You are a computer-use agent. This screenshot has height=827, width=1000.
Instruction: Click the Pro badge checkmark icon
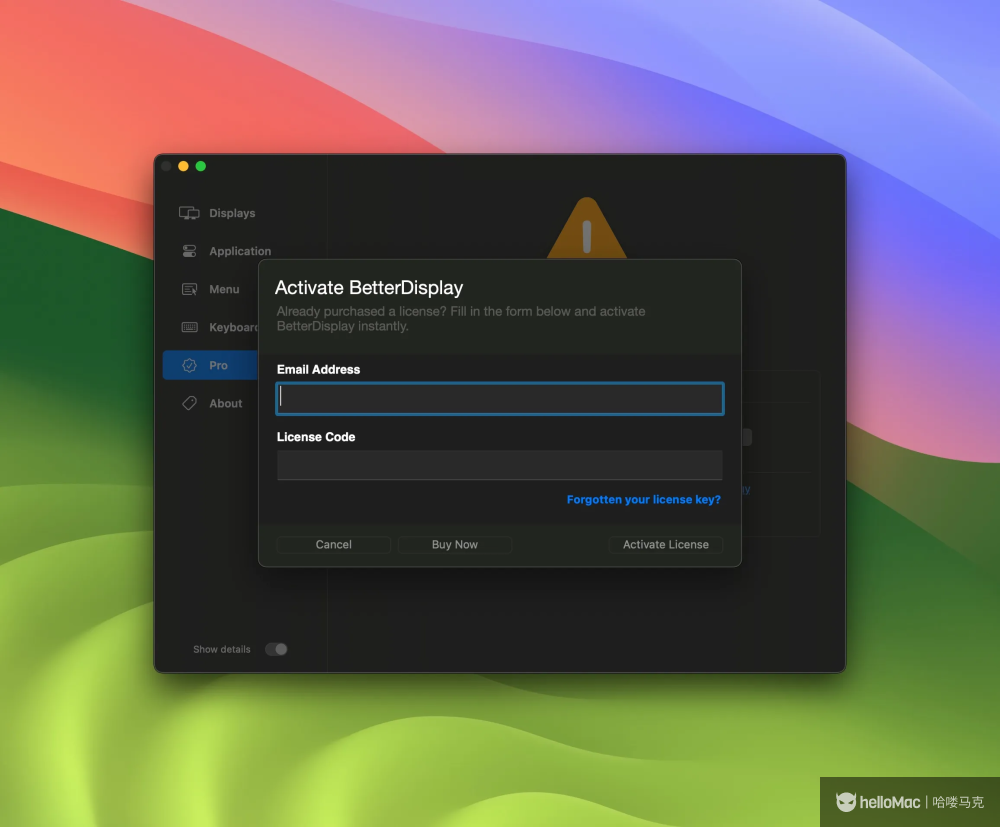click(x=189, y=366)
